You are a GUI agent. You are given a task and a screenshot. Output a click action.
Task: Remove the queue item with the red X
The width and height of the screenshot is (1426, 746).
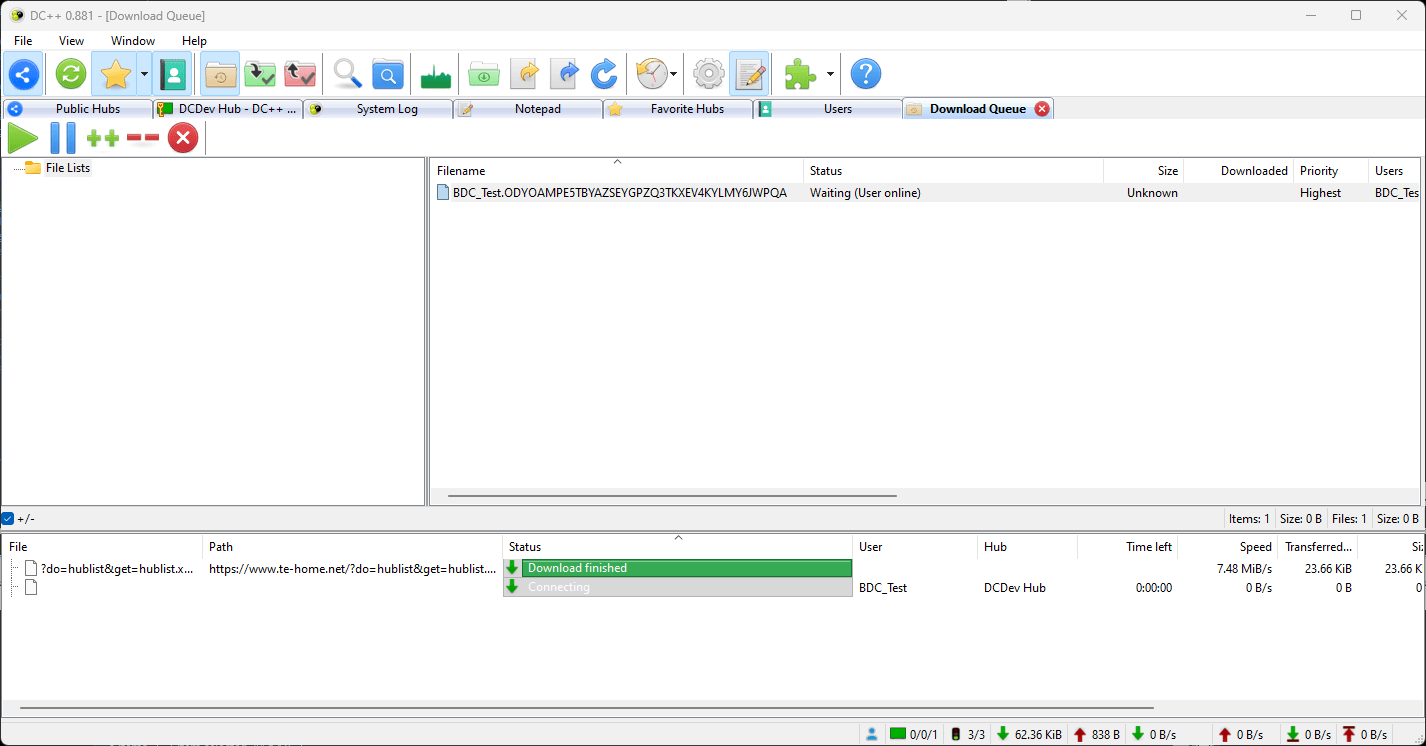(182, 138)
